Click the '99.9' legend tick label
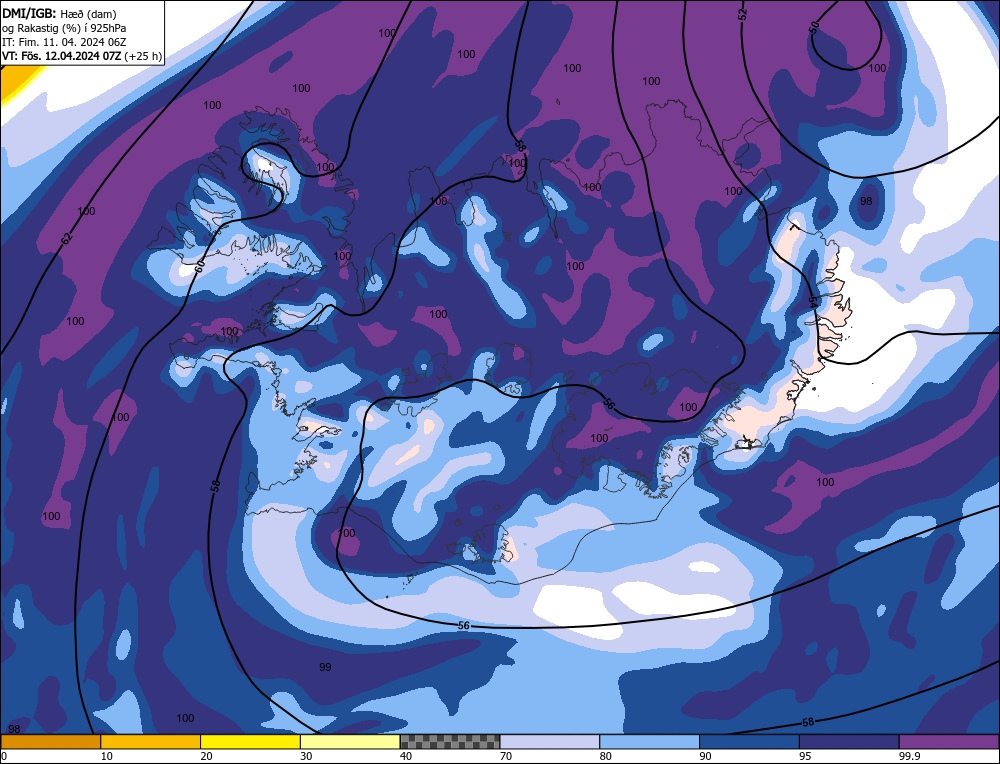This screenshot has height=764, width=1000. (x=908, y=756)
